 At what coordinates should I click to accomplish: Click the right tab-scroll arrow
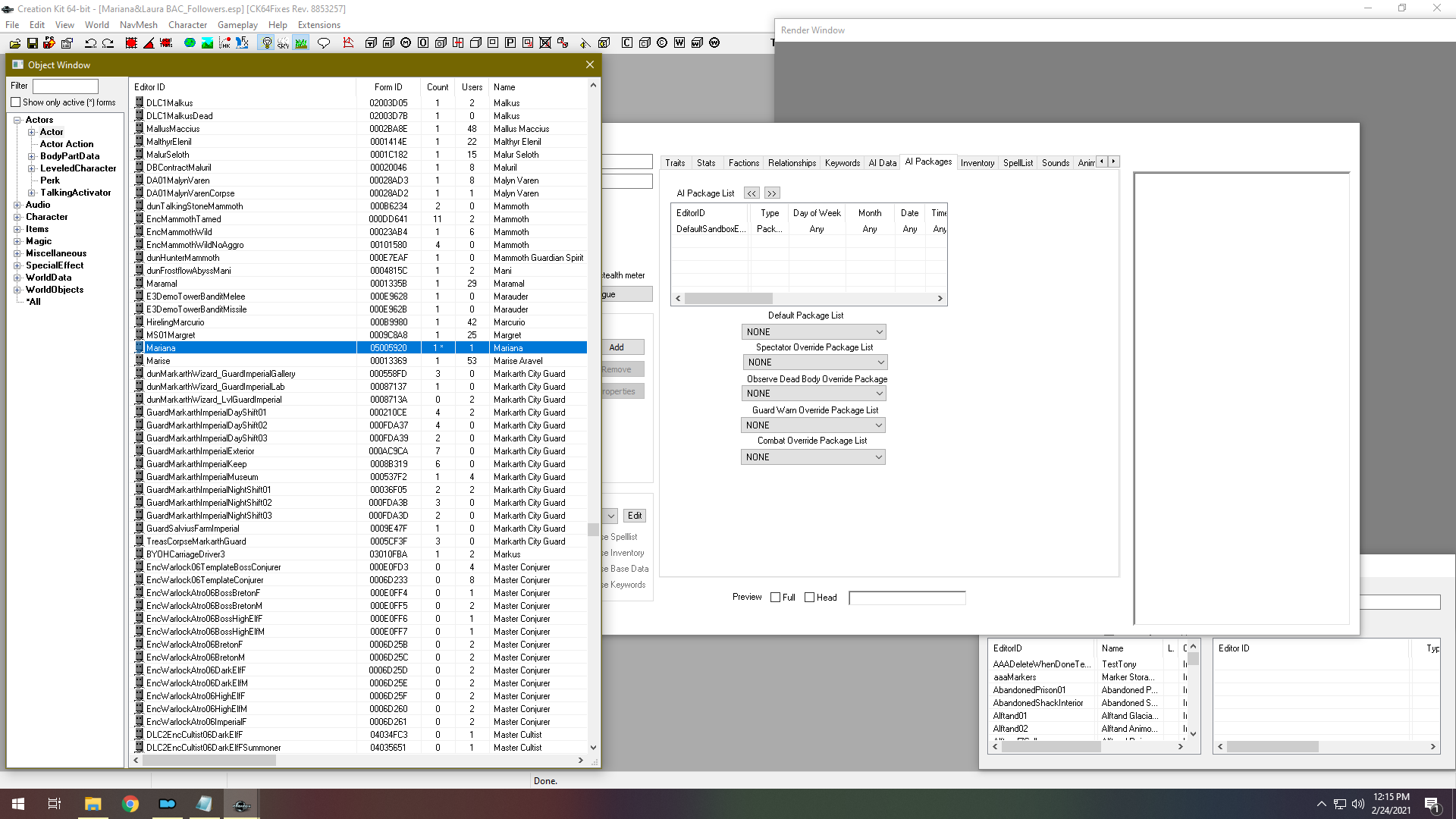[1113, 162]
